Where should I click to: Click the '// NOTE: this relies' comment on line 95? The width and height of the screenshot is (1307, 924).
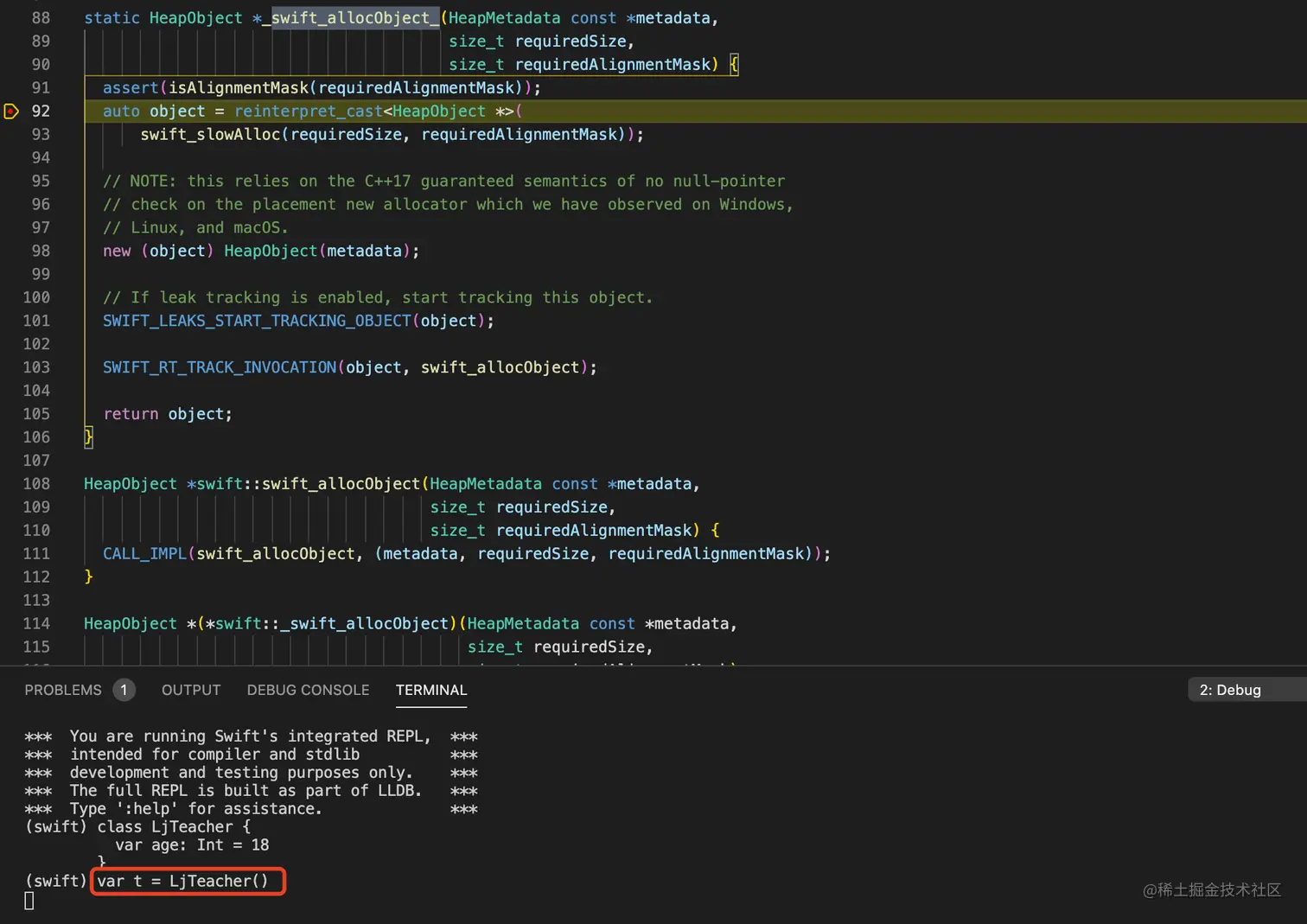(443, 181)
